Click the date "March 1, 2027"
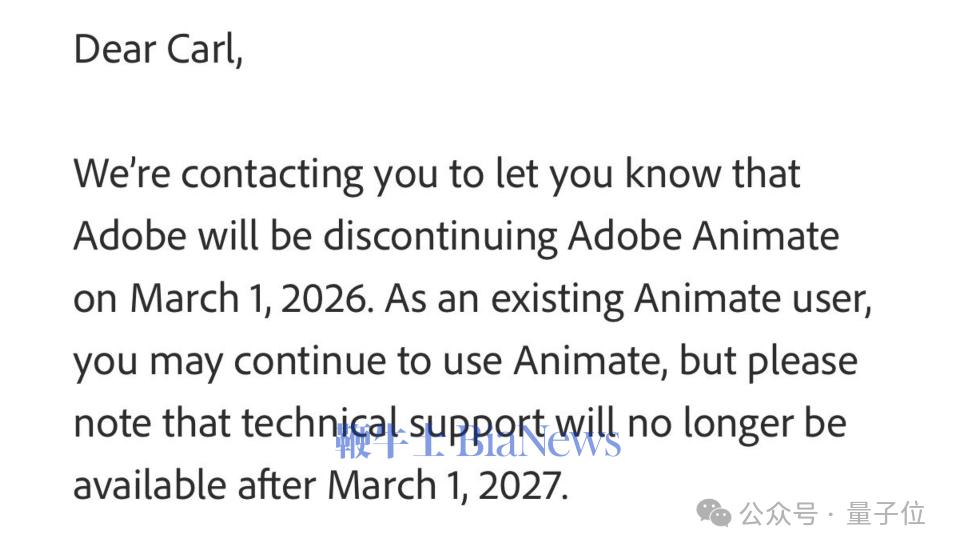 [447, 485]
